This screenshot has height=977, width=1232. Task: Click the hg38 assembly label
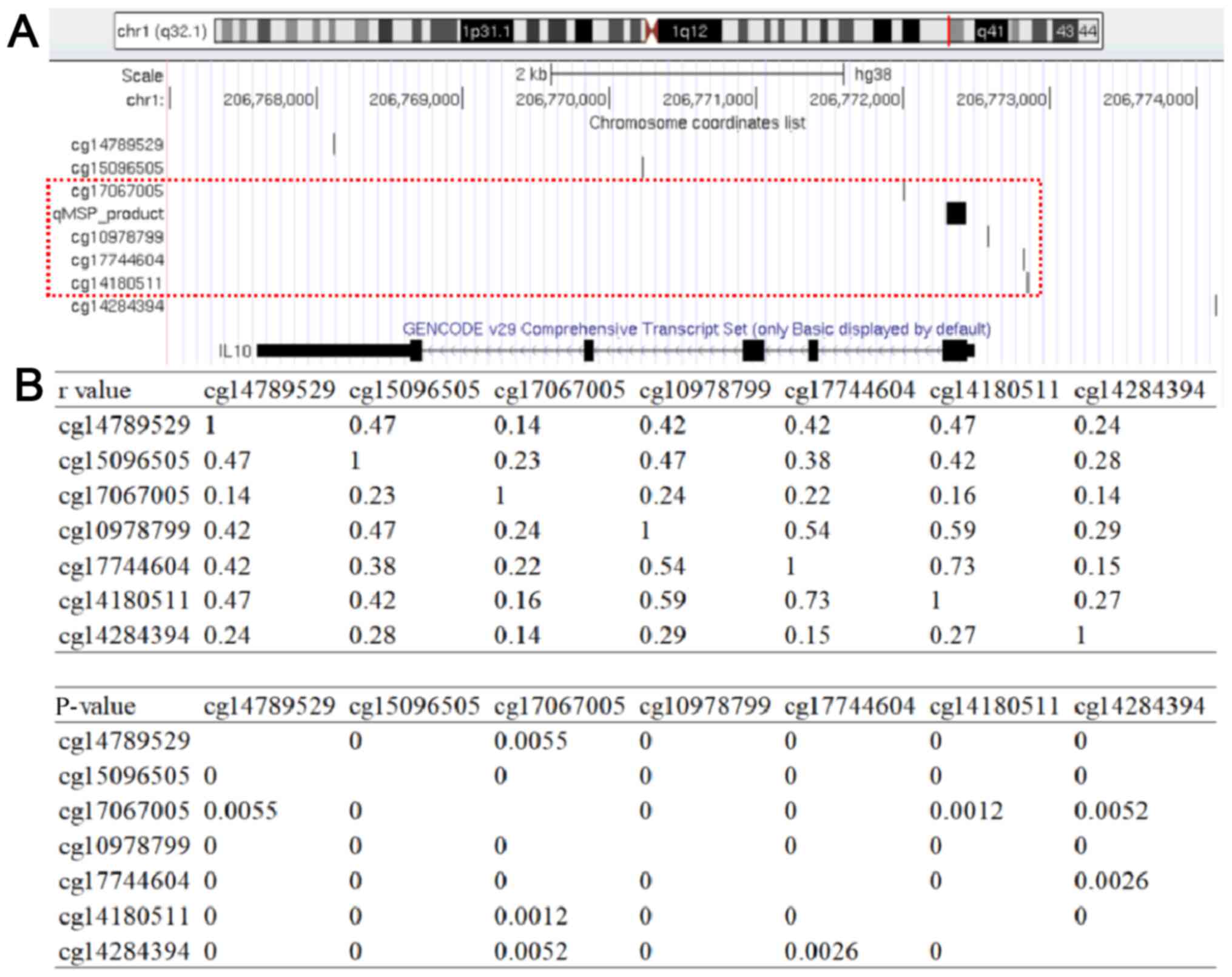(872, 75)
